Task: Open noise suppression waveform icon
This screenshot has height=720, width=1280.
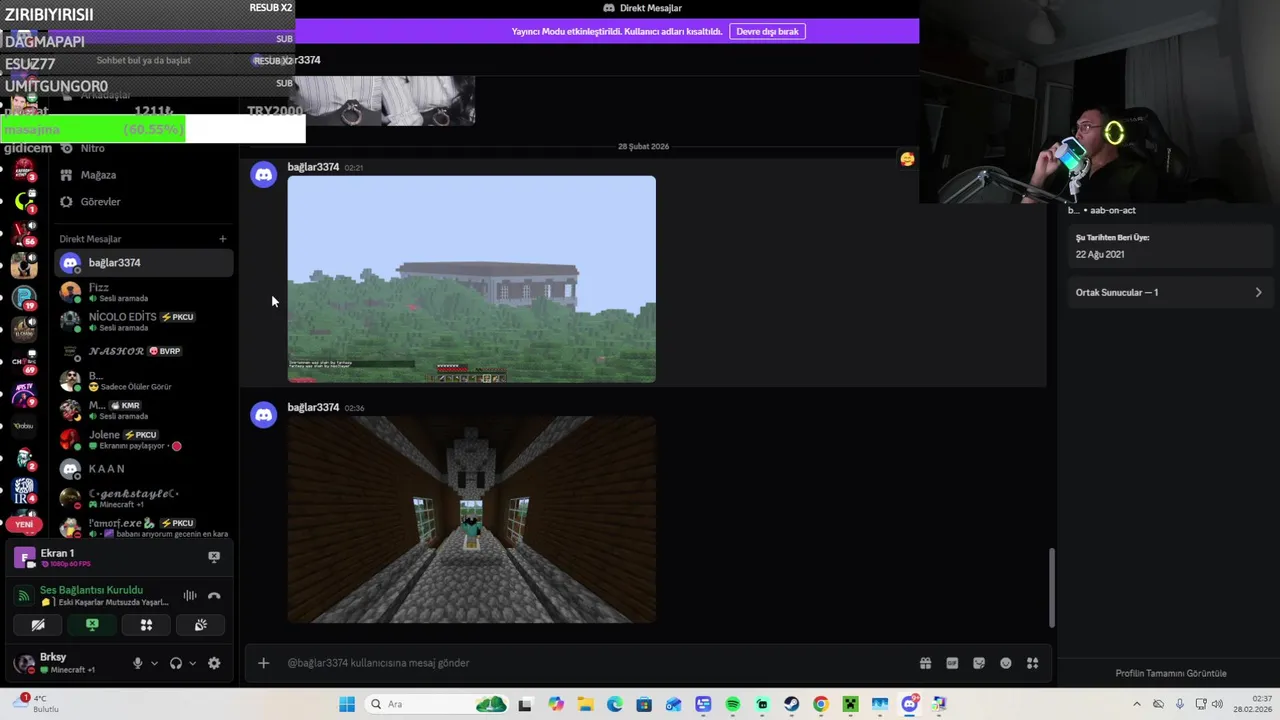Action: coord(190,595)
